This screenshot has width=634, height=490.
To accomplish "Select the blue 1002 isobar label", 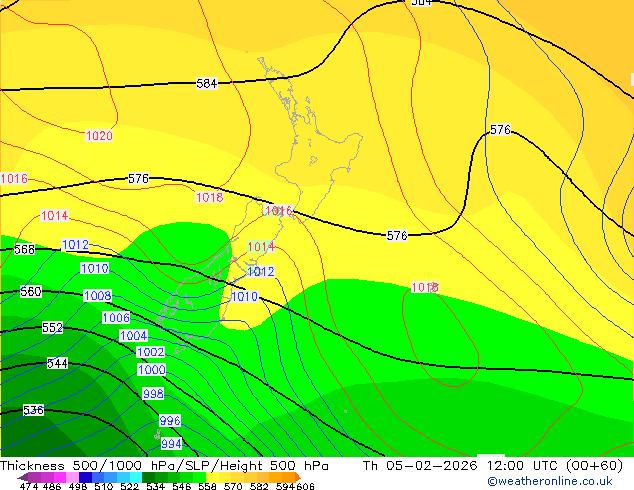I will (x=150, y=352).
